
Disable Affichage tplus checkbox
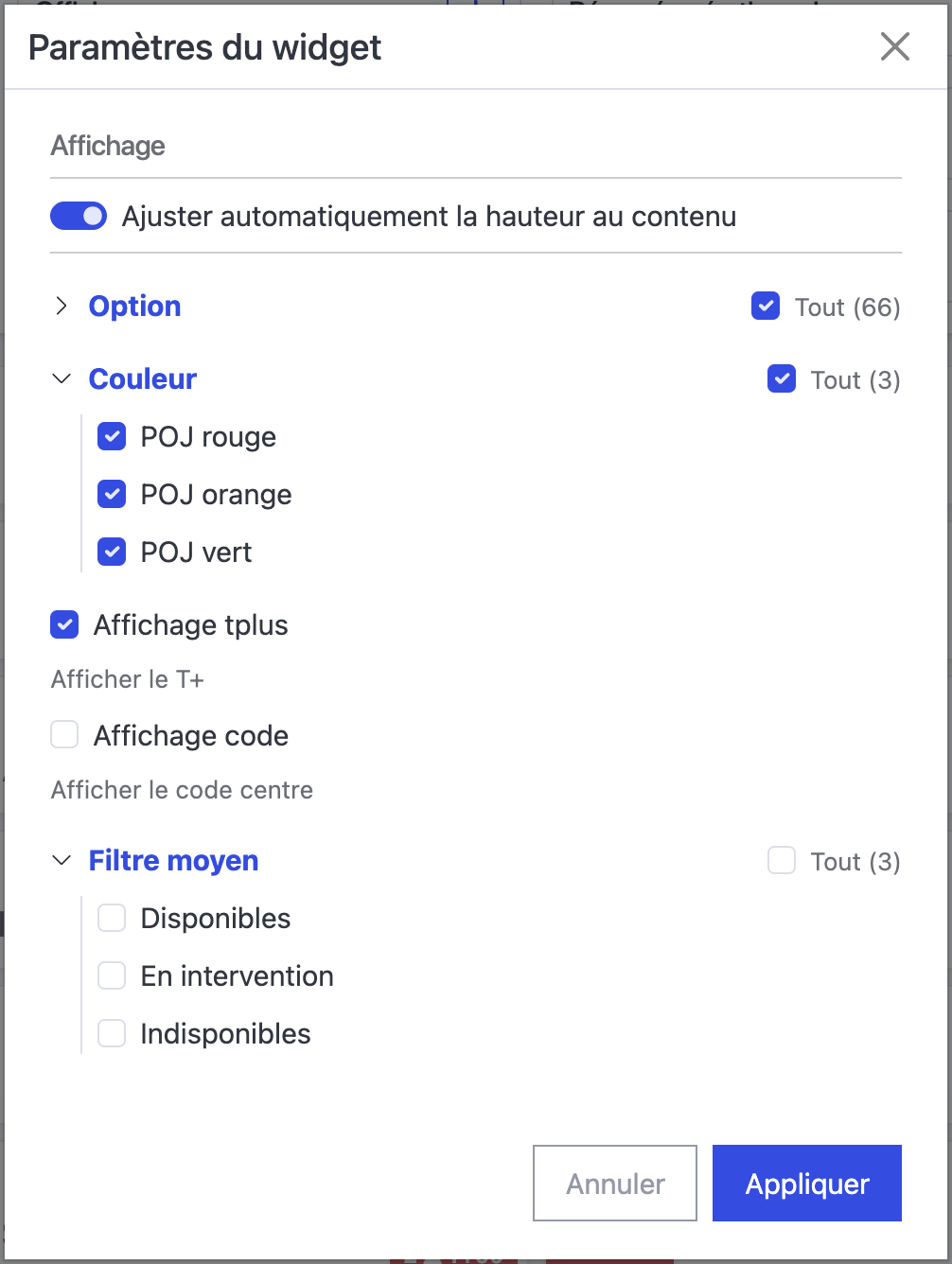(x=64, y=625)
